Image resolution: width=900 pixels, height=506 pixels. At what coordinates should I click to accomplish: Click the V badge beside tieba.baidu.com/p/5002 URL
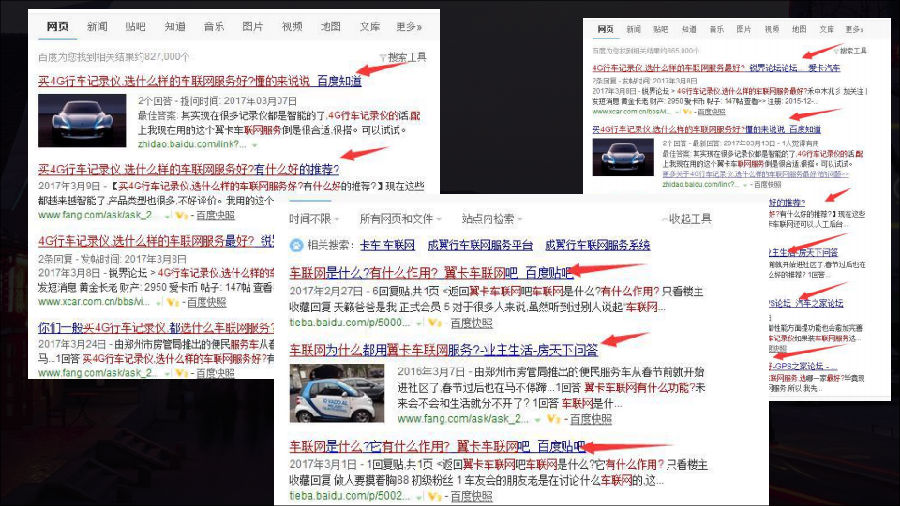pos(433,495)
